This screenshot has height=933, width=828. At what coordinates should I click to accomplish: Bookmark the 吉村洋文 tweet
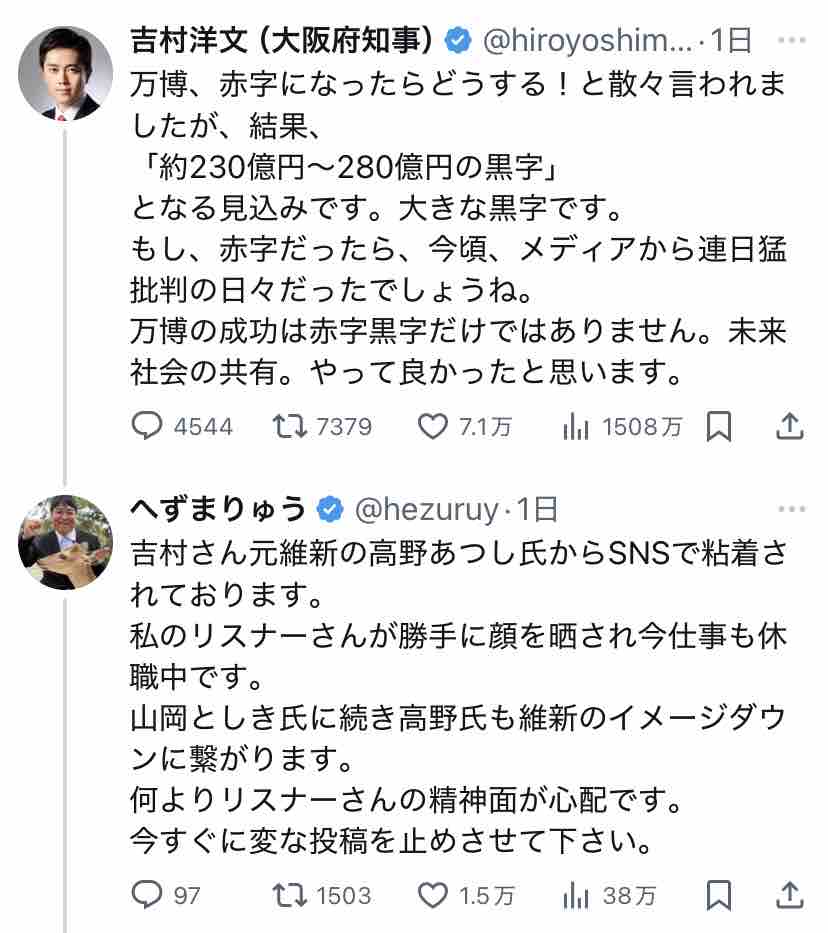[719, 427]
